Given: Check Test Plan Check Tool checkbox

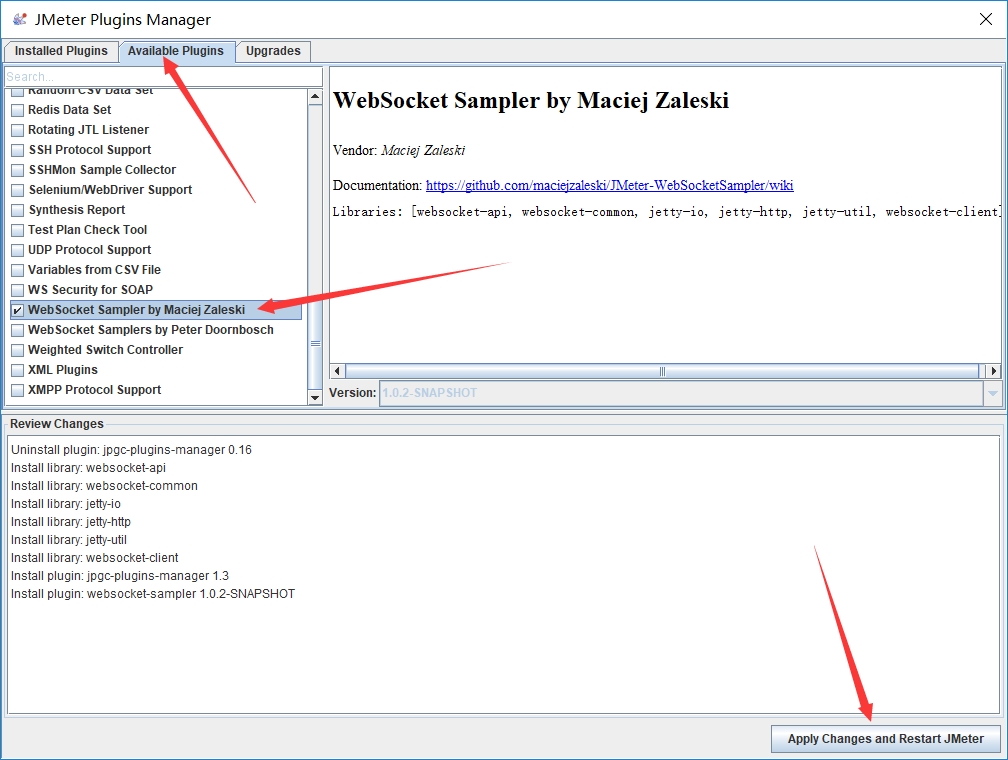Looking at the screenshot, I should (x=18, y=230).
